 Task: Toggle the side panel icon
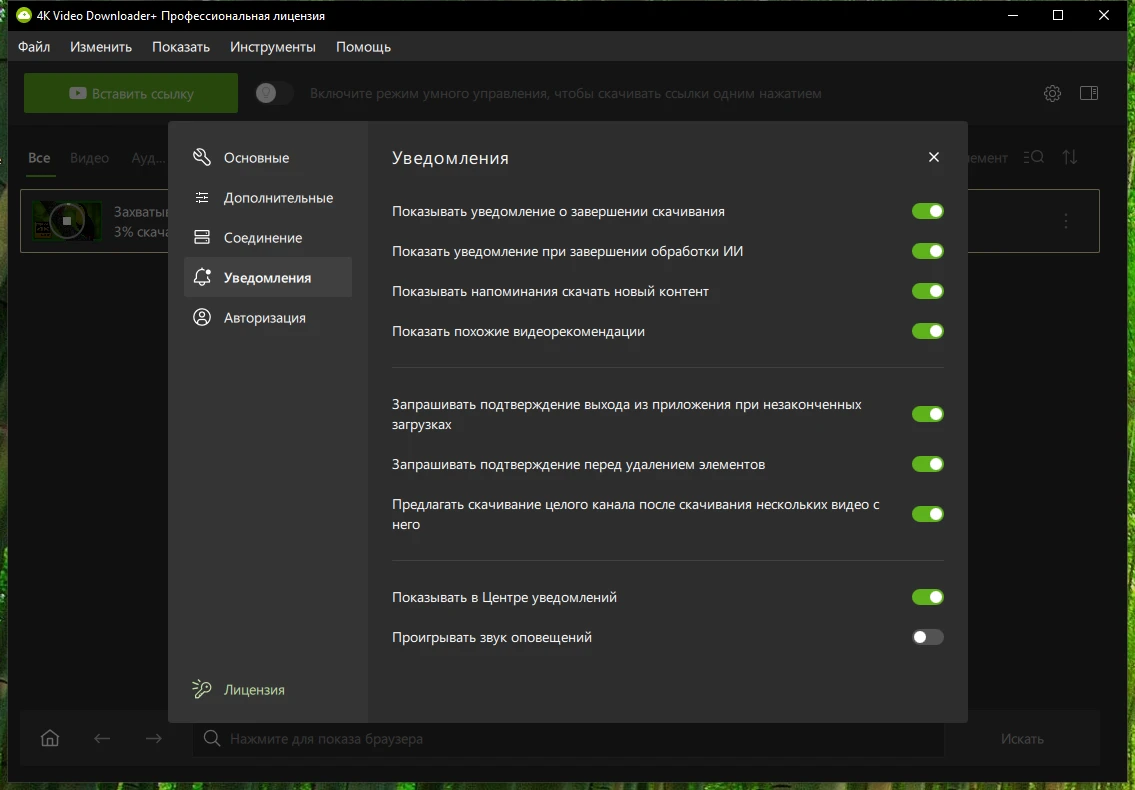click(x=1089, y=93)
